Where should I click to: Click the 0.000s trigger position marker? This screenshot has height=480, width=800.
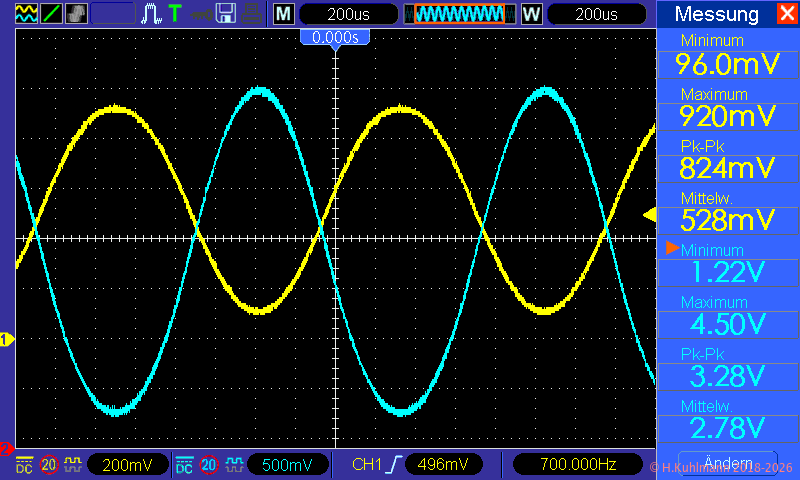pyautogui.click(x=335, y=37)
